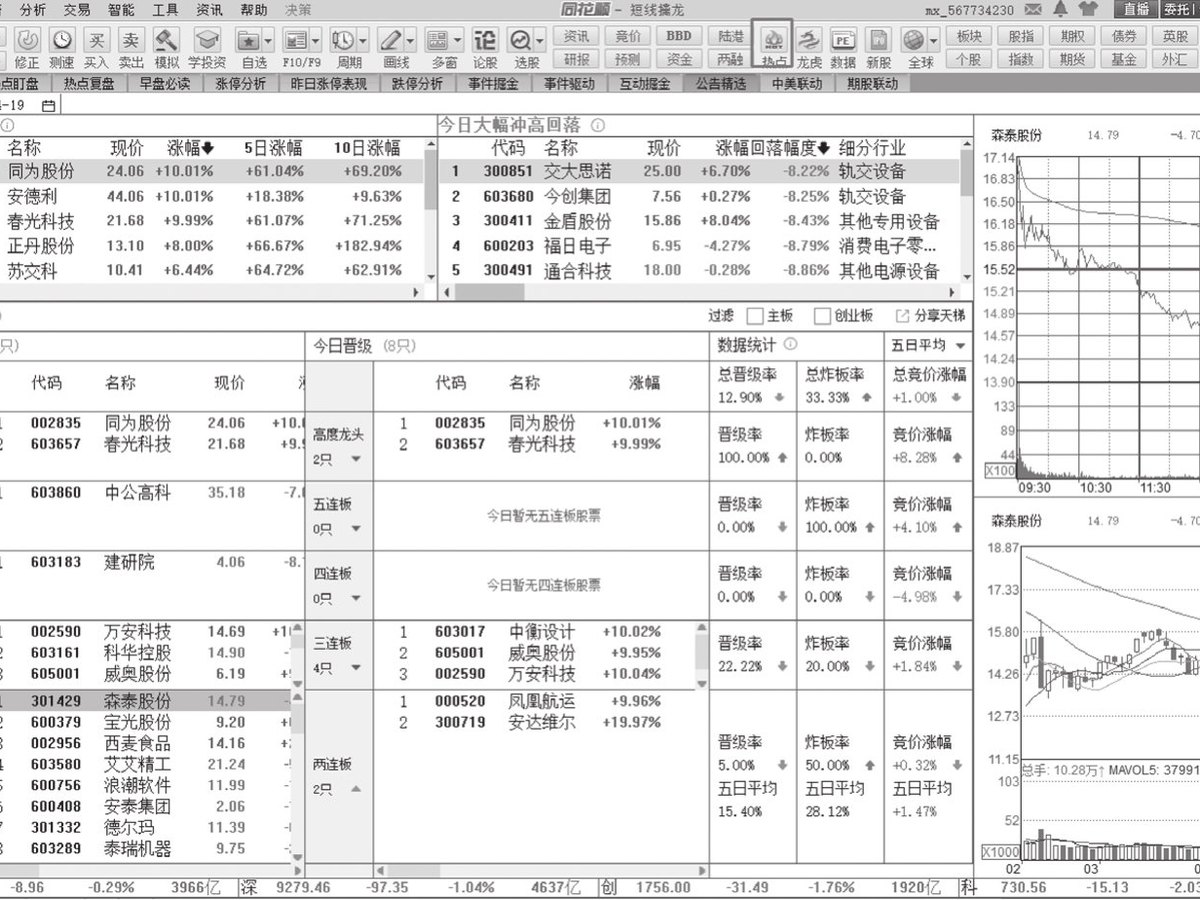This screenshot has width=1200, height=900.
Task: Select the 画线 drawing pencil tool
Action: coord(390,41)
